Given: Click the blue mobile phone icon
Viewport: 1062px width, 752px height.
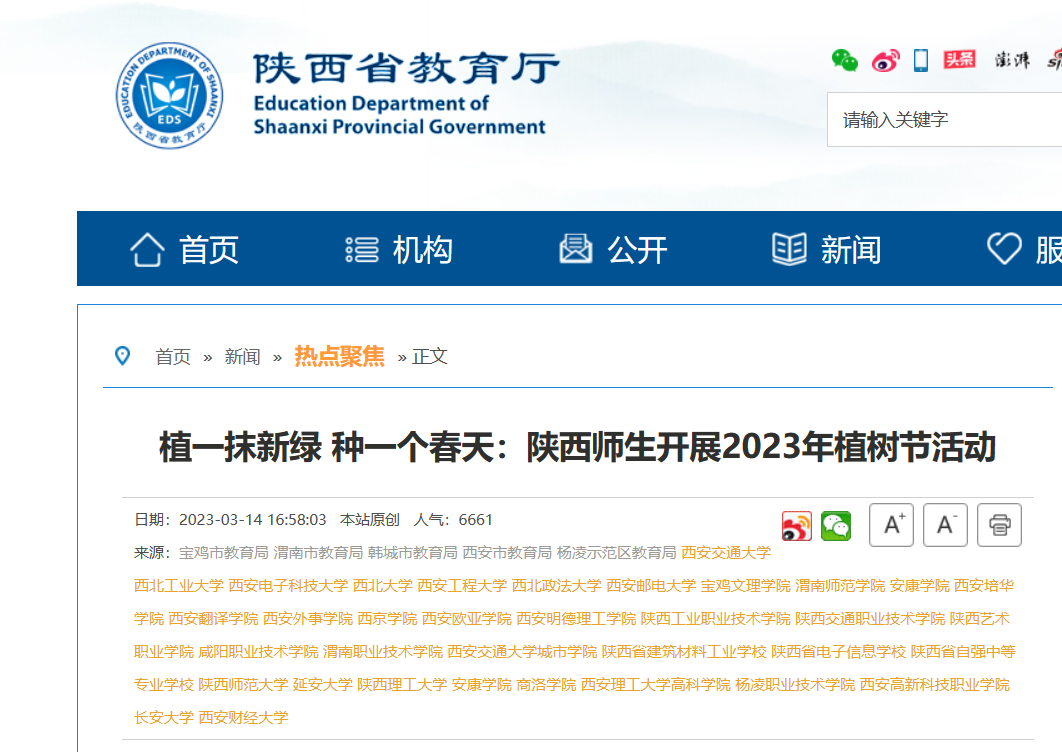Looking at the screenshot, I should pos(921,60).
